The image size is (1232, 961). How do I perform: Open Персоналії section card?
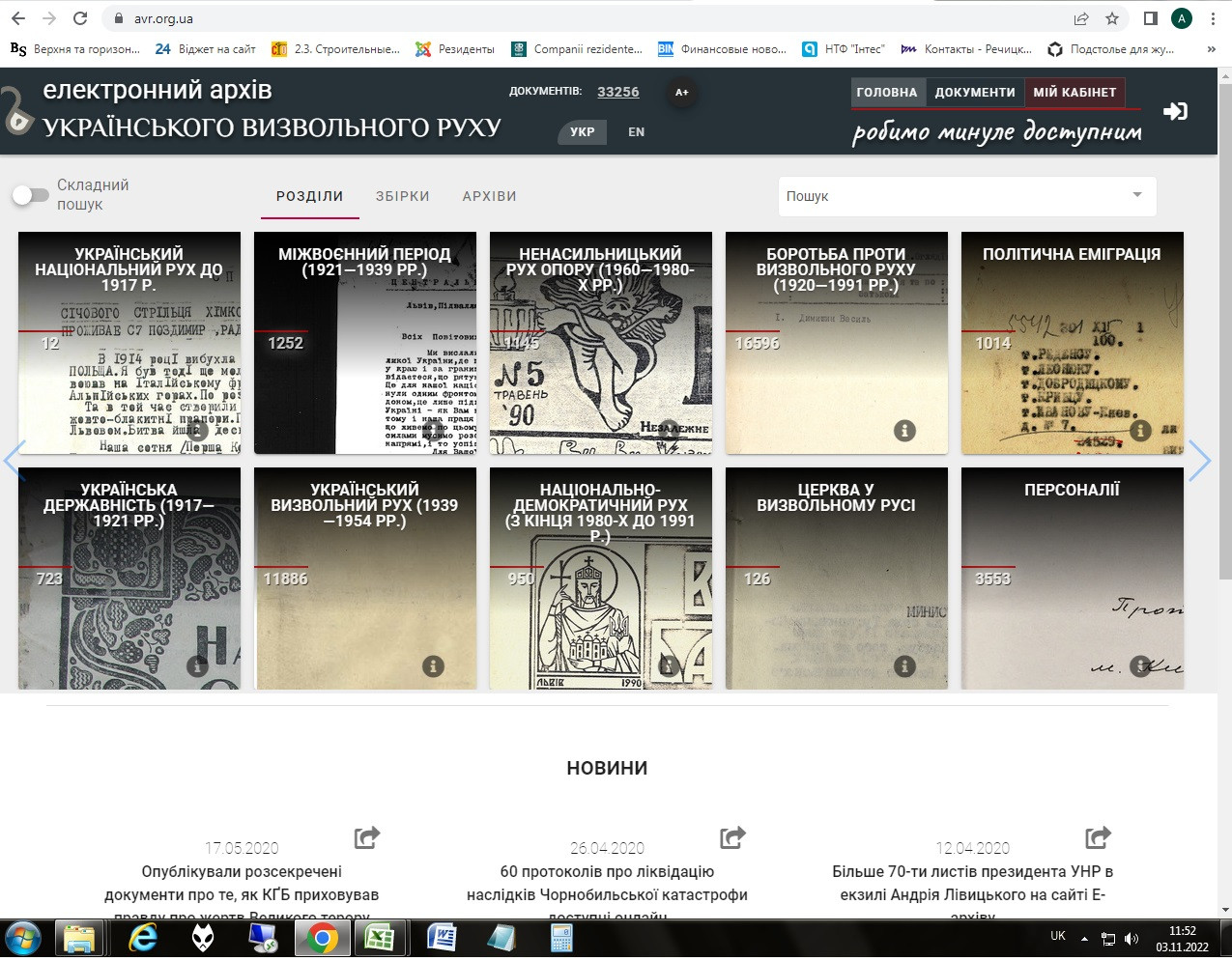pyautogui.click(x=1073, y=579)
